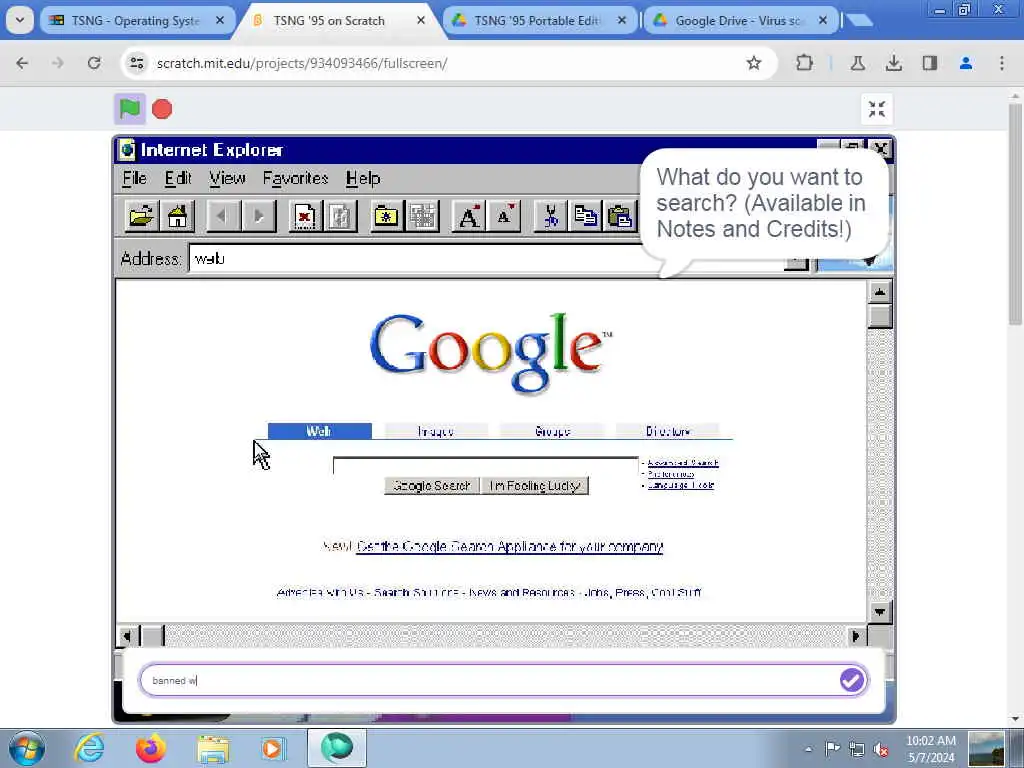Bookmark this page with the star icon
1024x768 pixels.
click(754, 63)
